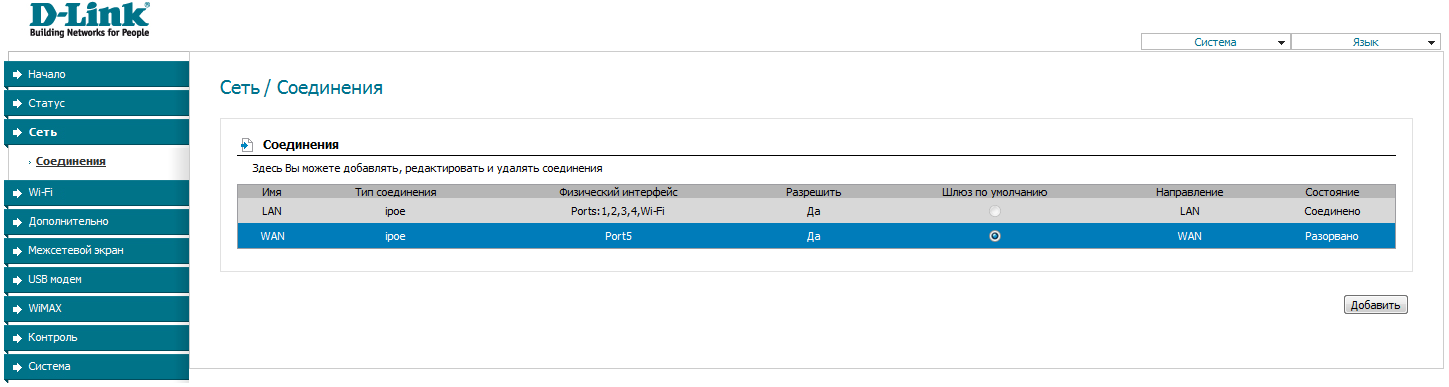Click the arrow icon beside Статус
Image resolution: width=1449 pixels, height=387 pixels.
(x=17, y=103)
